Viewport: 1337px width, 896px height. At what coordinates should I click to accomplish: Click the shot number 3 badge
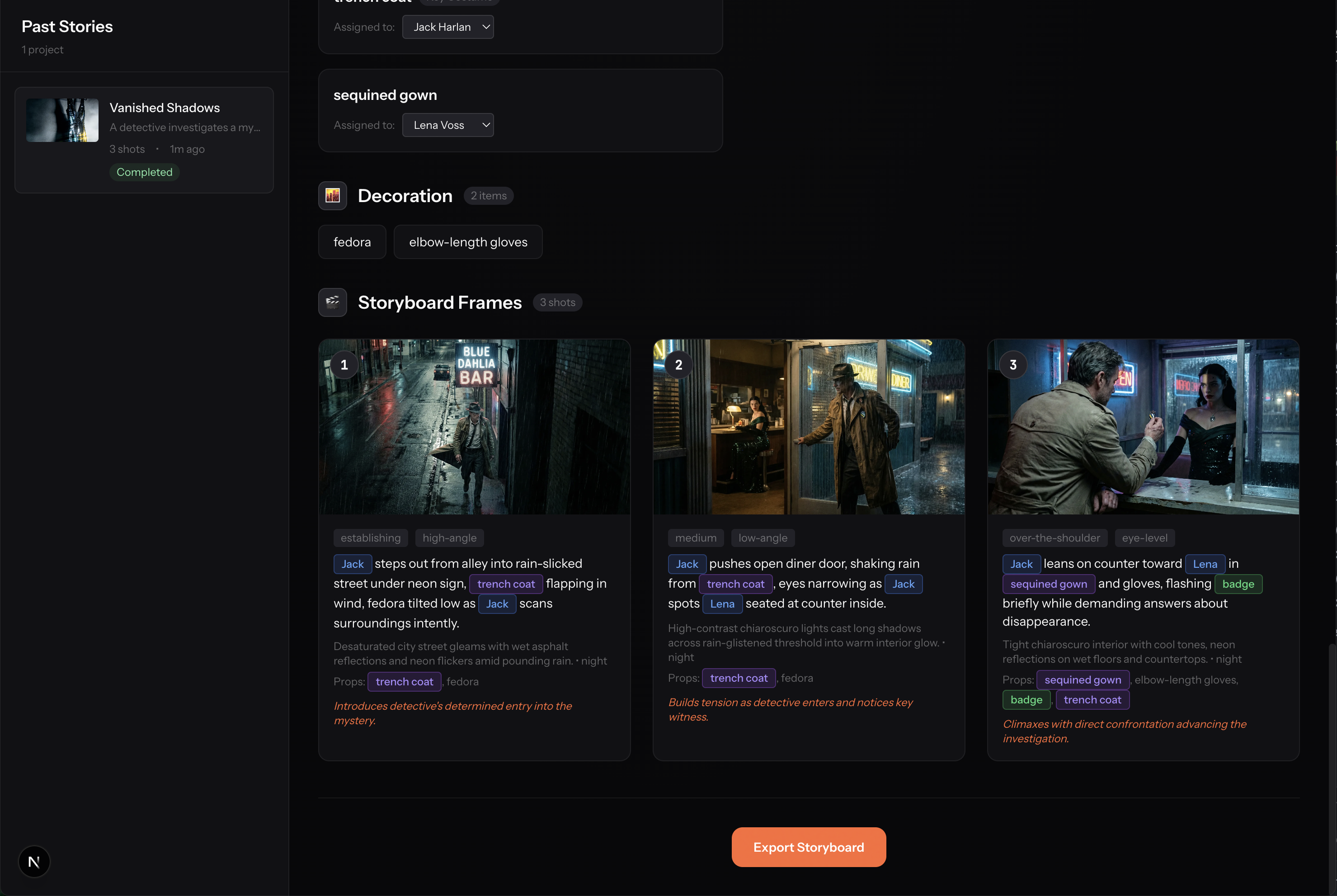click(x=1013, y=364)
